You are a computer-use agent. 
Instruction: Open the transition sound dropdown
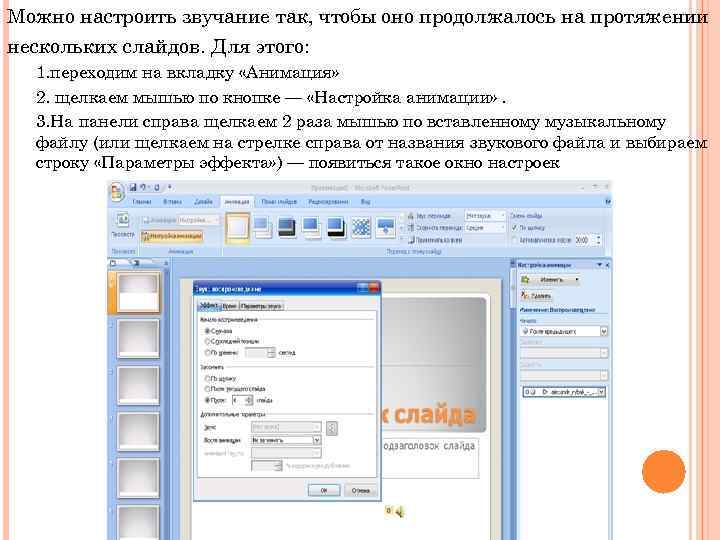485,215
